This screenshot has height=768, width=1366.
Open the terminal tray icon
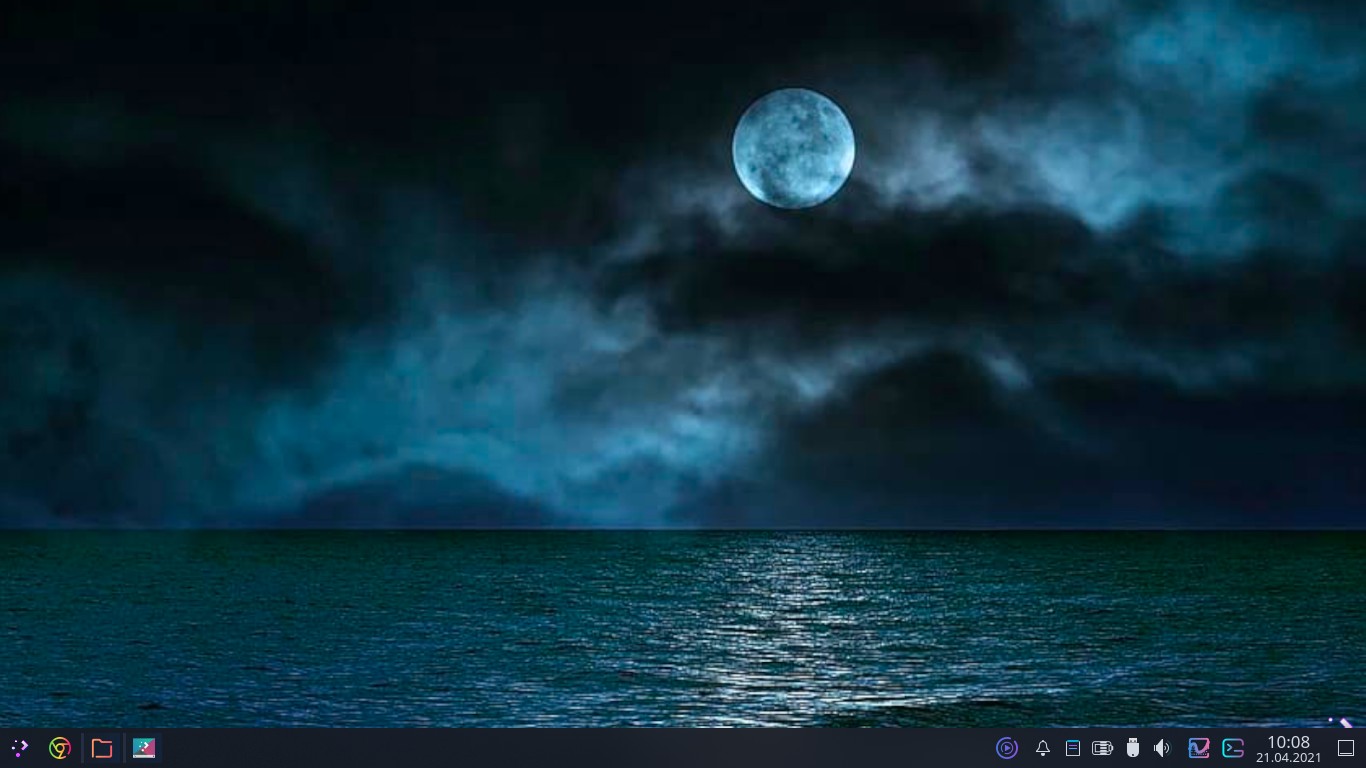pyautogui.click(x=1233, y=748)
